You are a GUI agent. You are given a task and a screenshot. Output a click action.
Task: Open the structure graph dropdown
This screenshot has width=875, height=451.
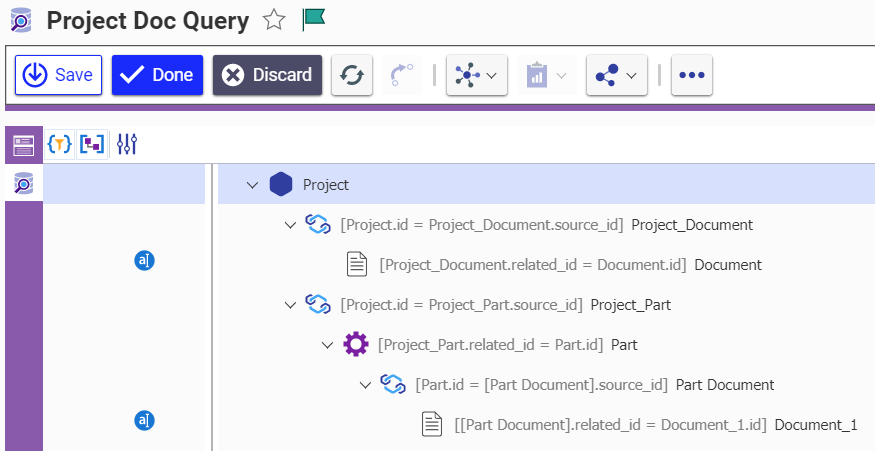coord(477,75)
